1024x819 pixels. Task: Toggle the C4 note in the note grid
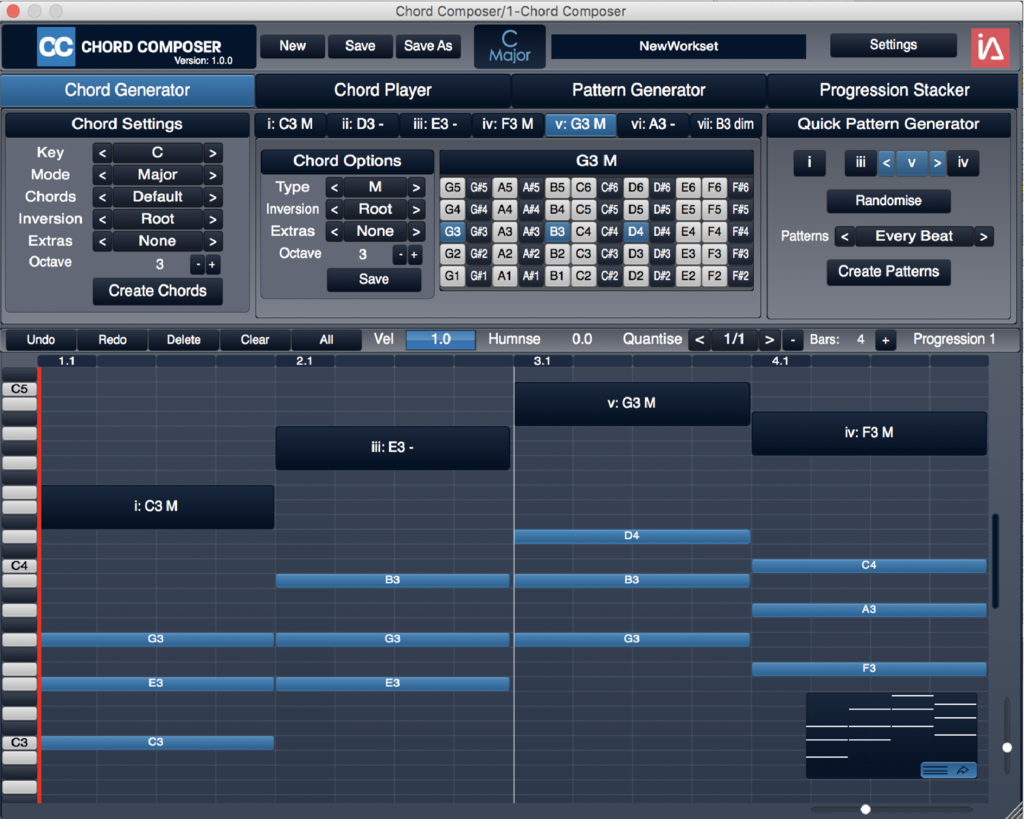click(x=583, y=231)
